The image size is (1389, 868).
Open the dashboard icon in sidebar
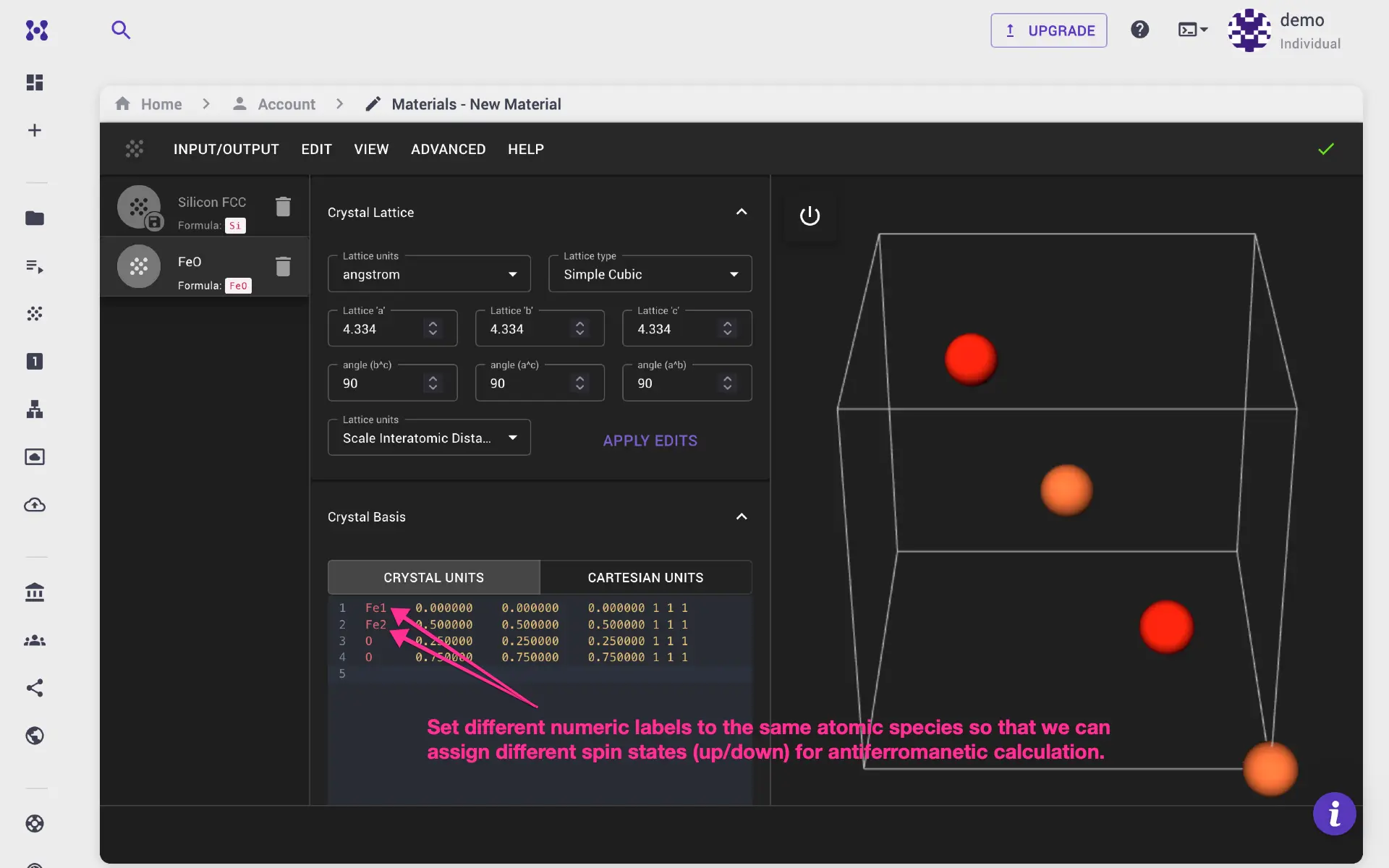35,82
